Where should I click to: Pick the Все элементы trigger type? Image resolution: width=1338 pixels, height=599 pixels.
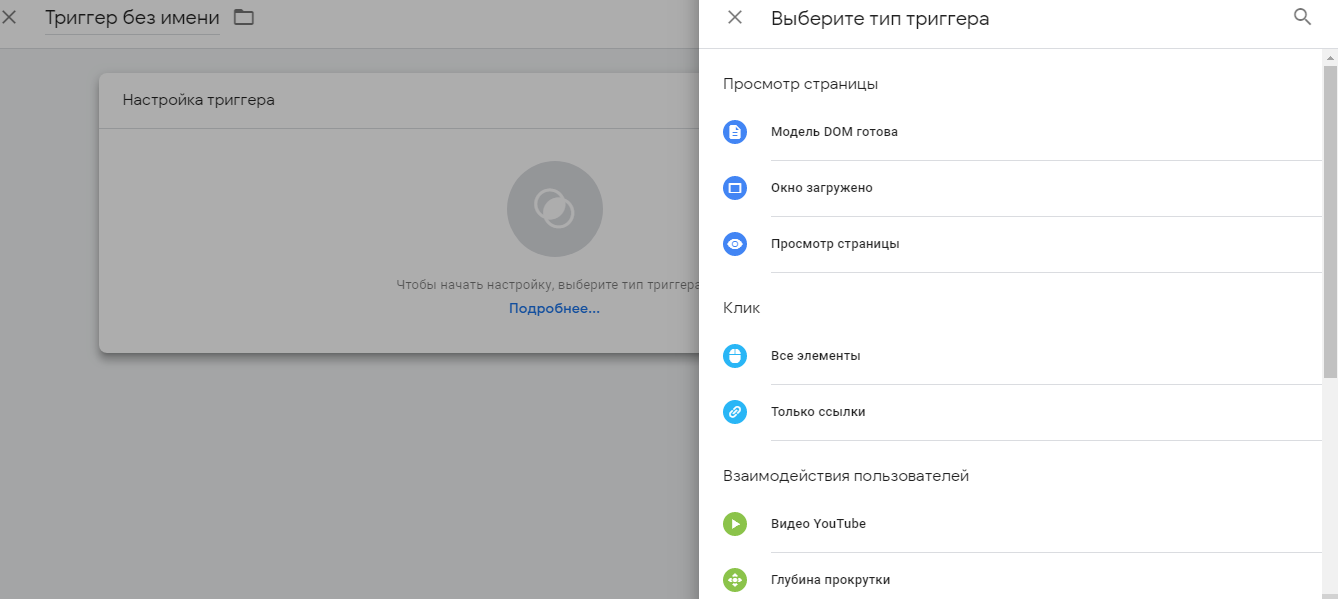(x=815, y=355)
